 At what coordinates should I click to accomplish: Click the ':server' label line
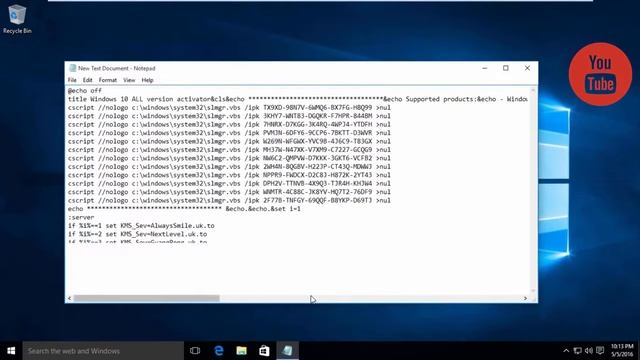coord(81,218)
